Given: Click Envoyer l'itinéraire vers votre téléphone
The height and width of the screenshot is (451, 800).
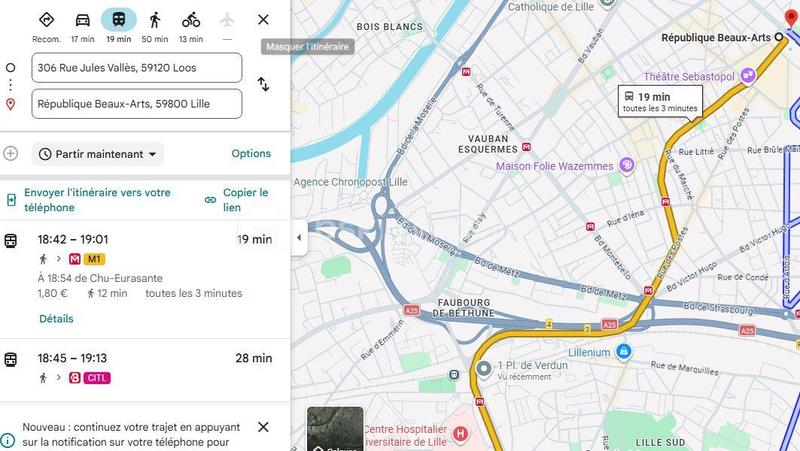Looking at the screenshot, I should 97,200.
